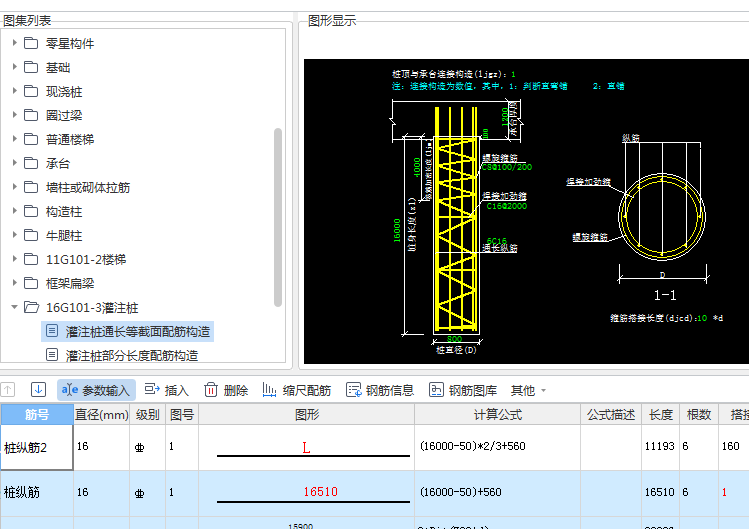Open 钢筋图库 rebar library
This screenshot has width=749, height=529.
click(463, 390)
